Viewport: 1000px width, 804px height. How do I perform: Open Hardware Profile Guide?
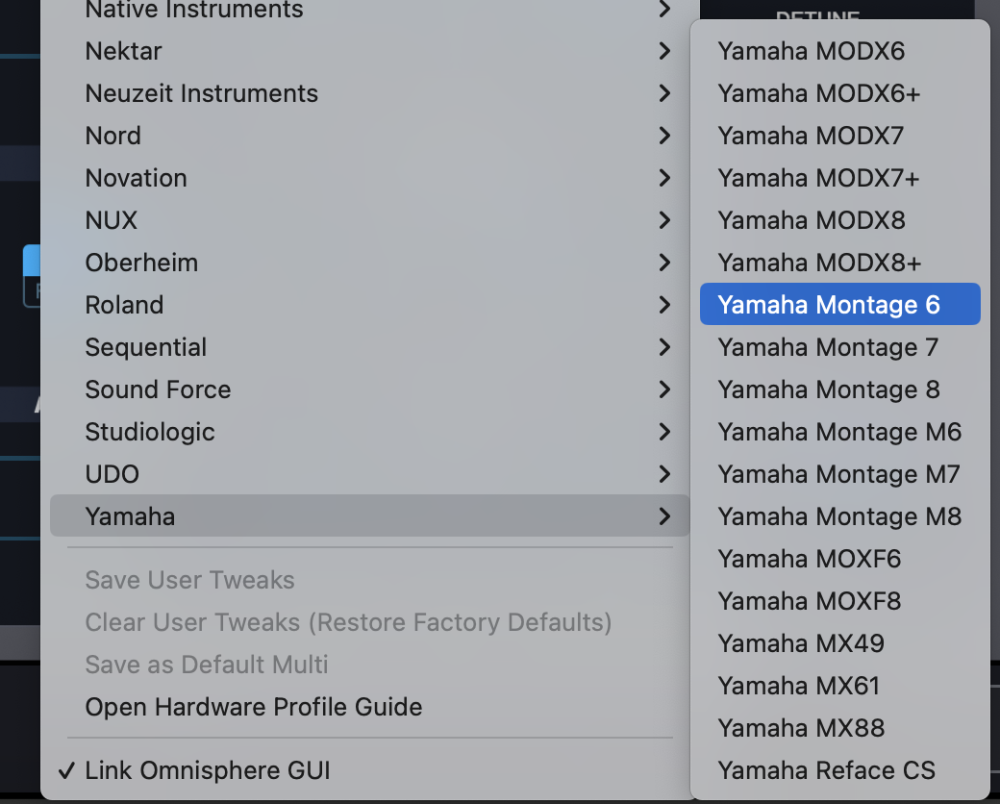click(x=253, y=707)
